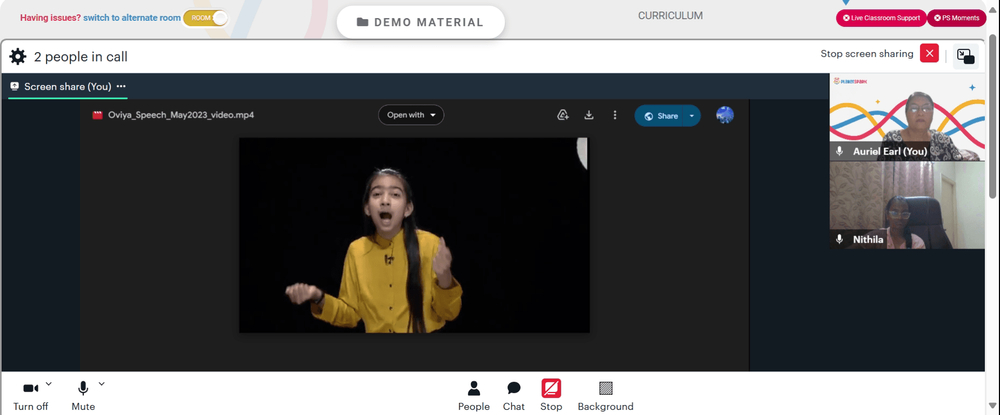Switch to the CURRICULUM tab

coord(670,15)
